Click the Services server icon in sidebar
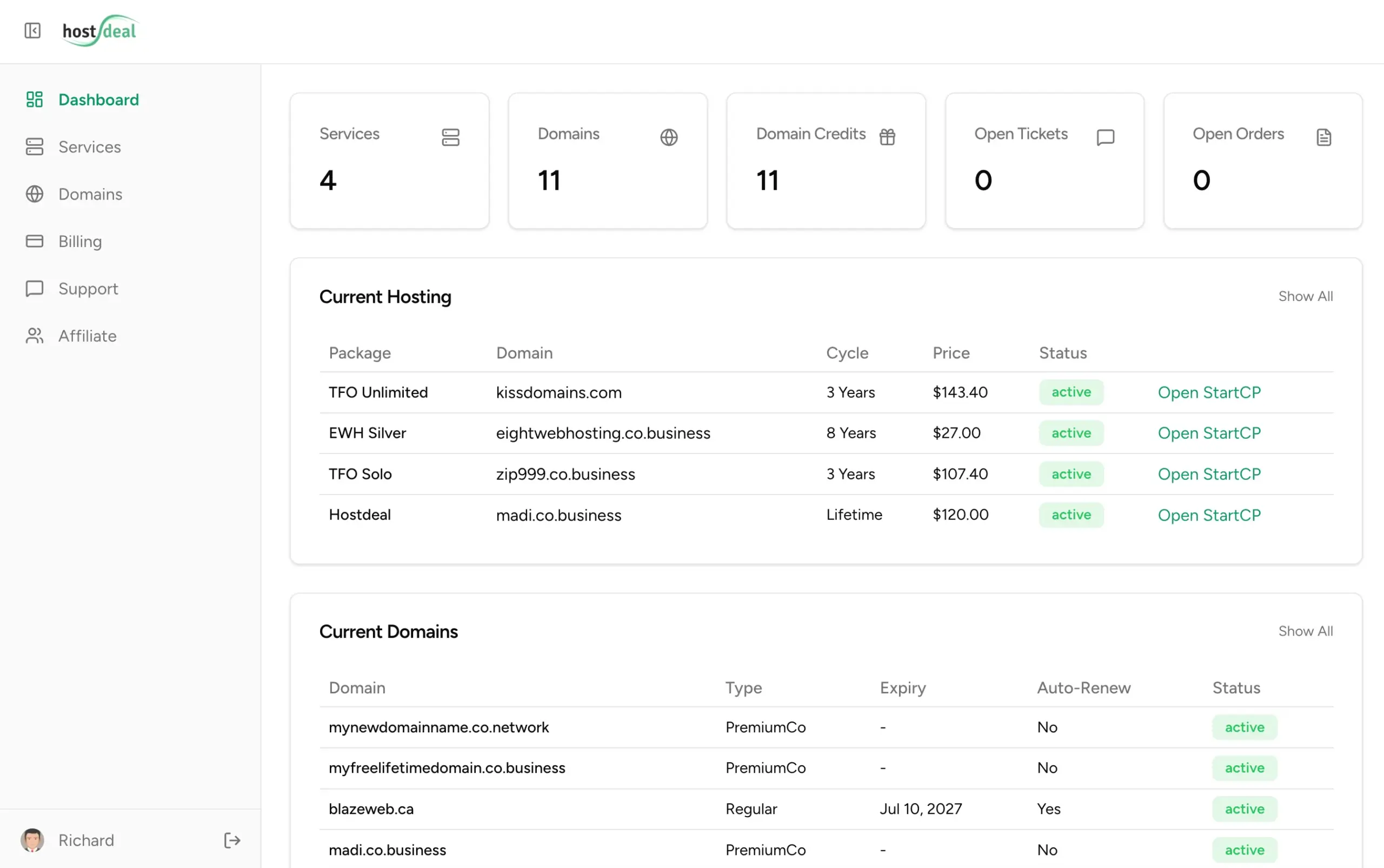Image resolution: width=1384 pixels, height=868 pixels. (35, 146)
